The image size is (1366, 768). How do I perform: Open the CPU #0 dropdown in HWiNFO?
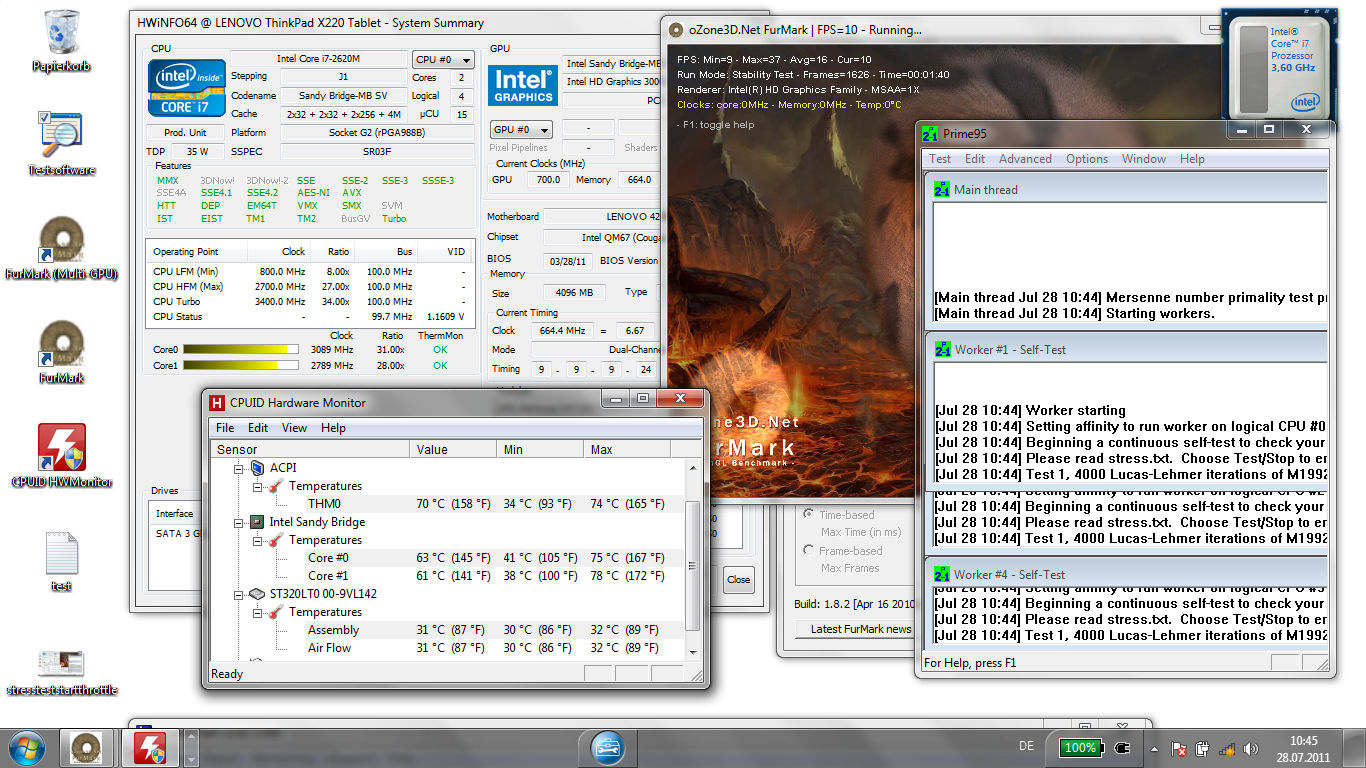[443, 60]
